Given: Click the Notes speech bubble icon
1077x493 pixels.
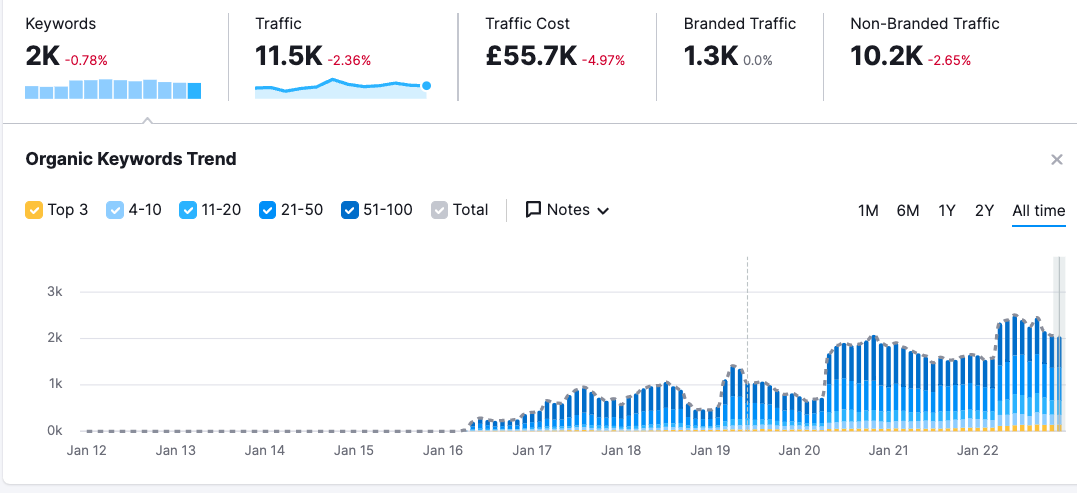Looking at the screenshot, I should 534,210.
